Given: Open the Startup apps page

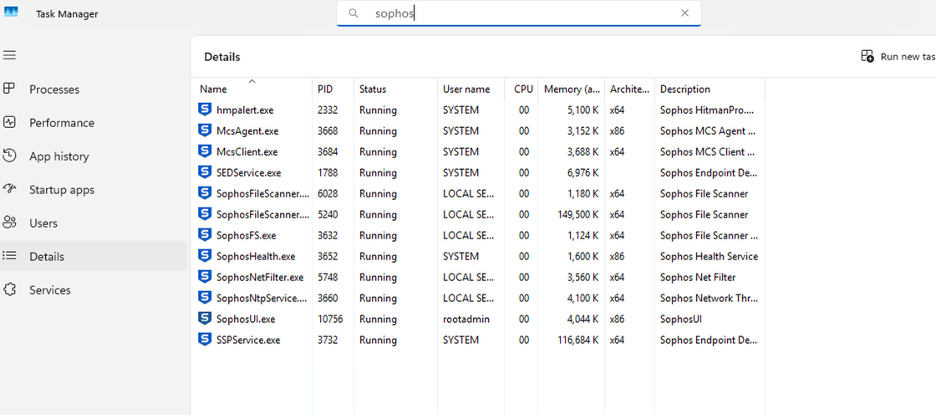Looking at the screenshot, I should (62, 190).
